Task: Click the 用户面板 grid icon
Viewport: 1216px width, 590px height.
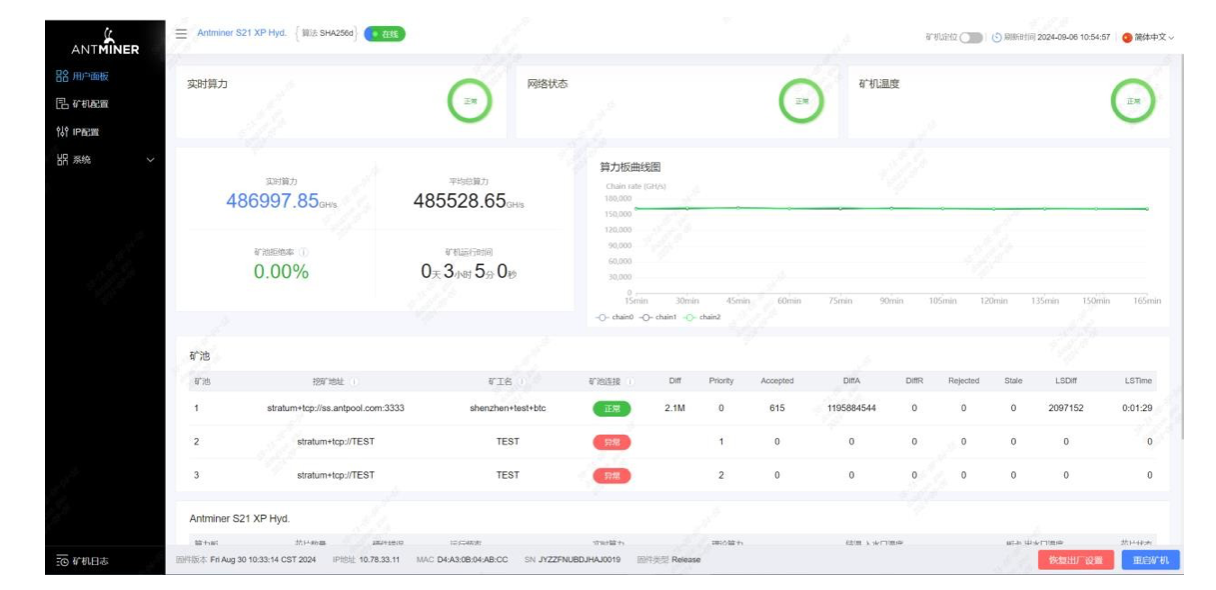Action: (61, 76)
